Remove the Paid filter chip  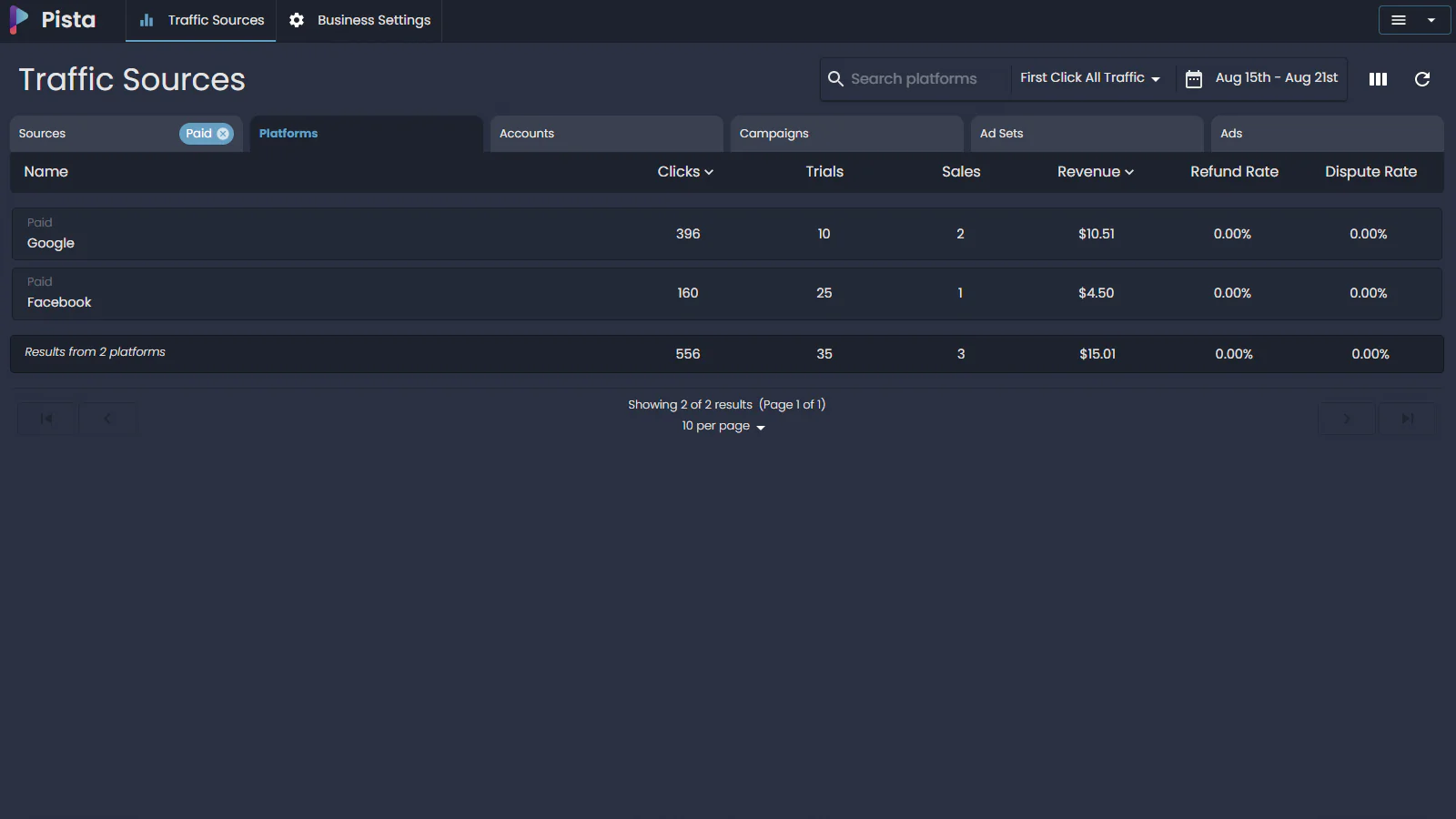pos(223,134)
